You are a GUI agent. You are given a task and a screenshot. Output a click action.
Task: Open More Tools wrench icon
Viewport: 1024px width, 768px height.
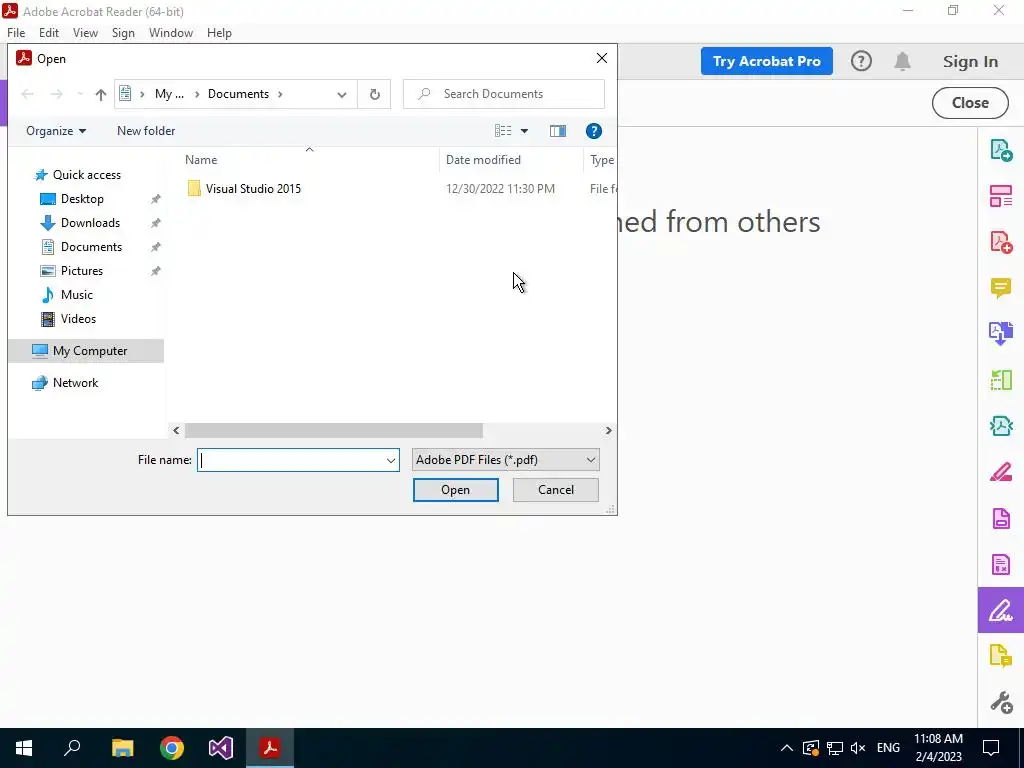[x=1000, y=702]
